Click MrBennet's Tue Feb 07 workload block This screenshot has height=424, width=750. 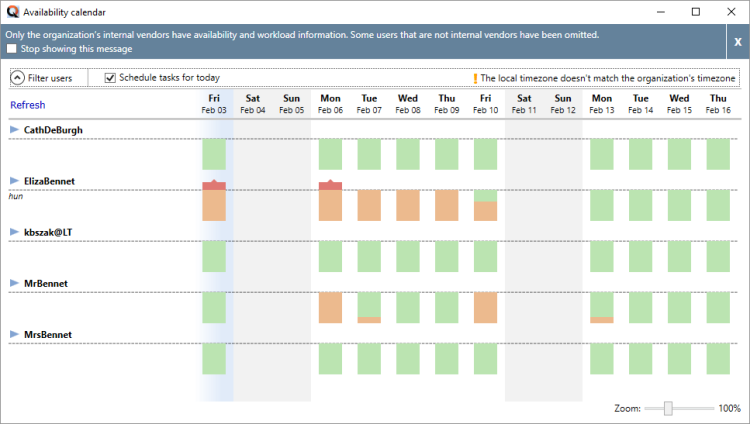point(369,308)
